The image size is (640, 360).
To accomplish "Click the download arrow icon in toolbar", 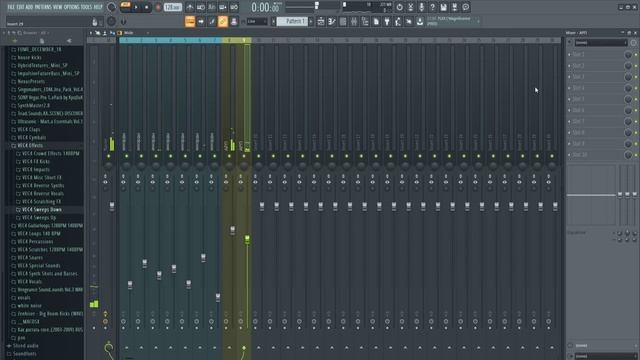I will click(420, 22).
